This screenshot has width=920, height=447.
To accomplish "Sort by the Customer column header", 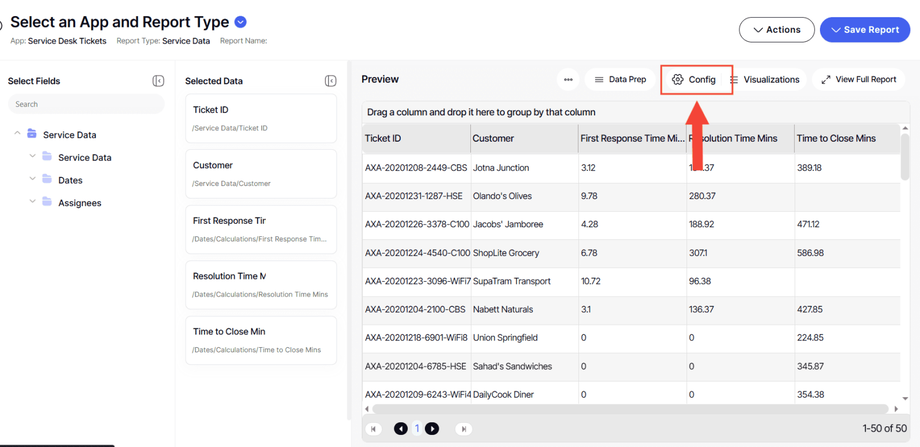I will click(493, 139).
